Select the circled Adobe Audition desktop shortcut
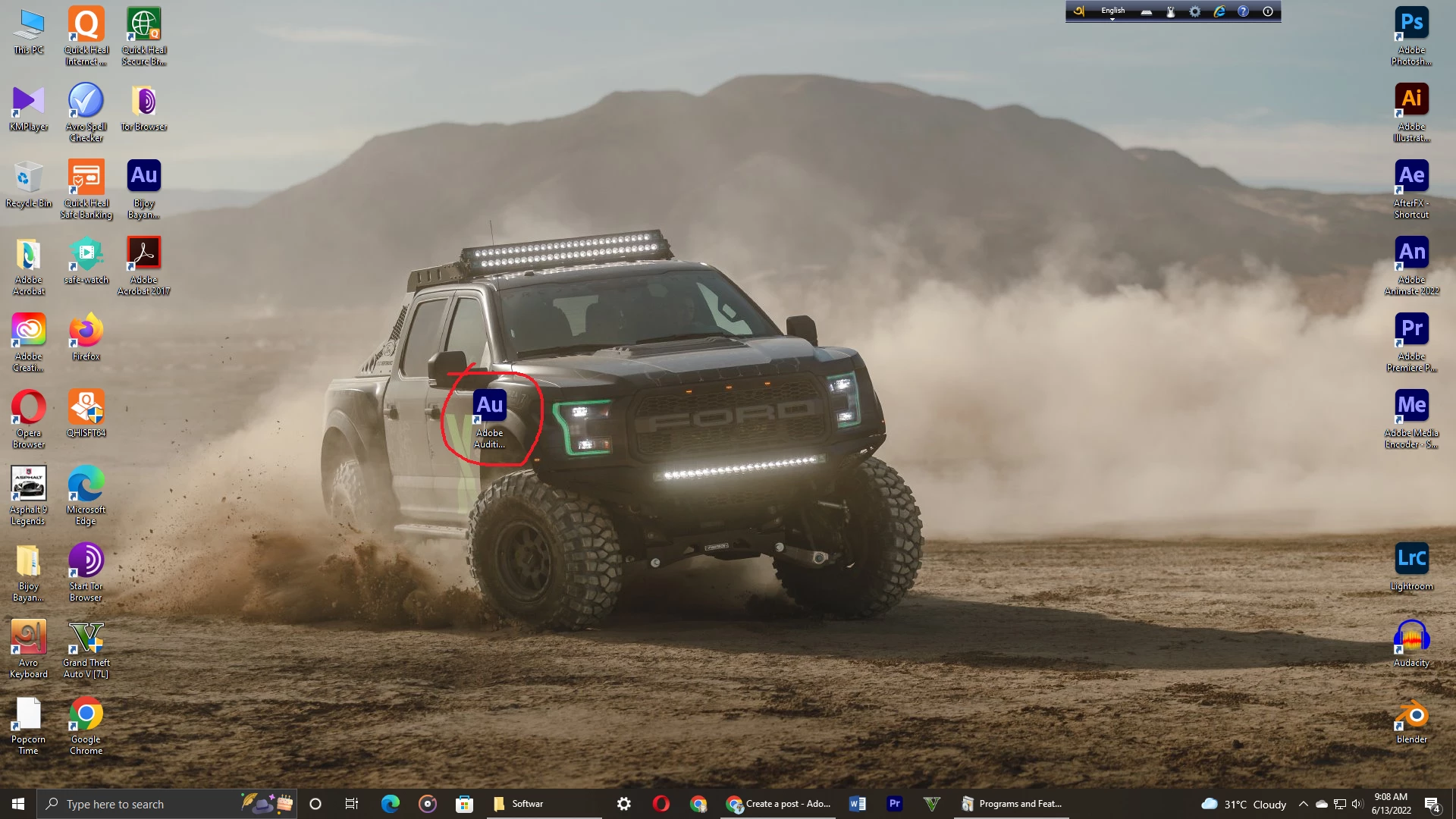Viewport: 1456px width, 819px height. tap(489, 406)
